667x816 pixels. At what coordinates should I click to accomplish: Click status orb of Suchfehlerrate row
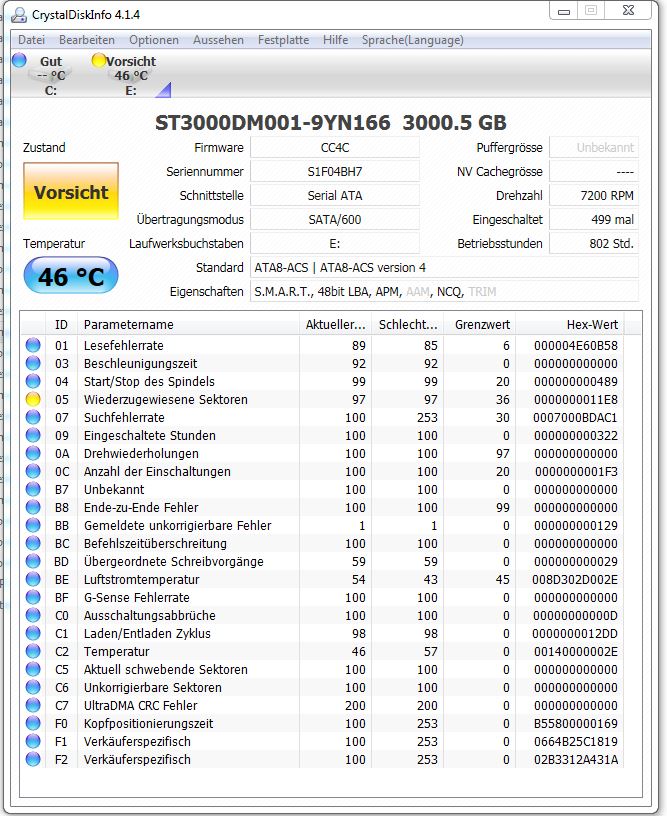[x=33, y=417]
